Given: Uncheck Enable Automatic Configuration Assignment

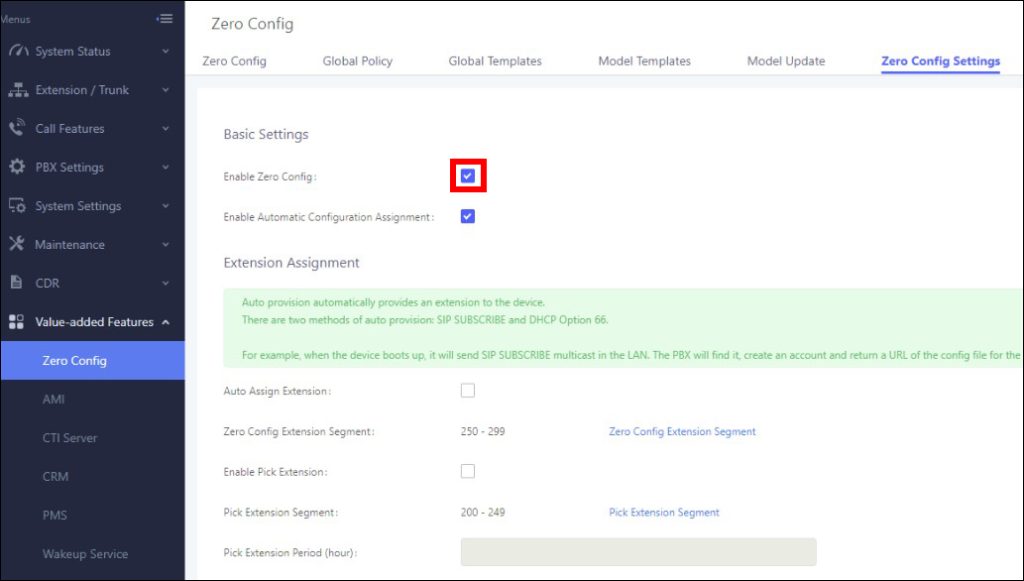Looking at the screenshot, I should click(467, 214).
